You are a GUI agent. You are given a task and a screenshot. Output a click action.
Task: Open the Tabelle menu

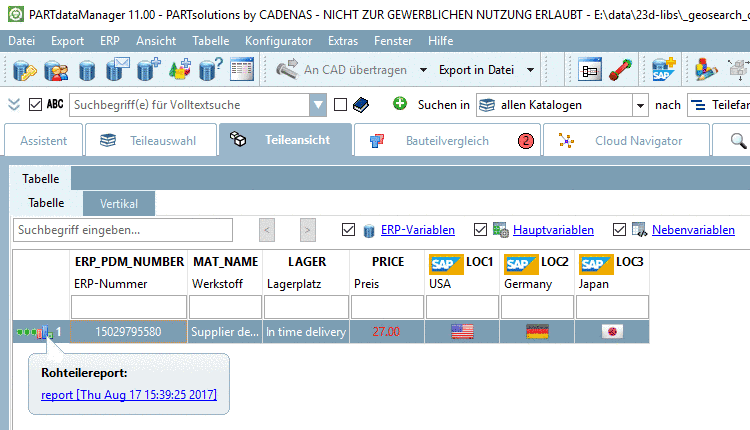[x=210, y=41]
